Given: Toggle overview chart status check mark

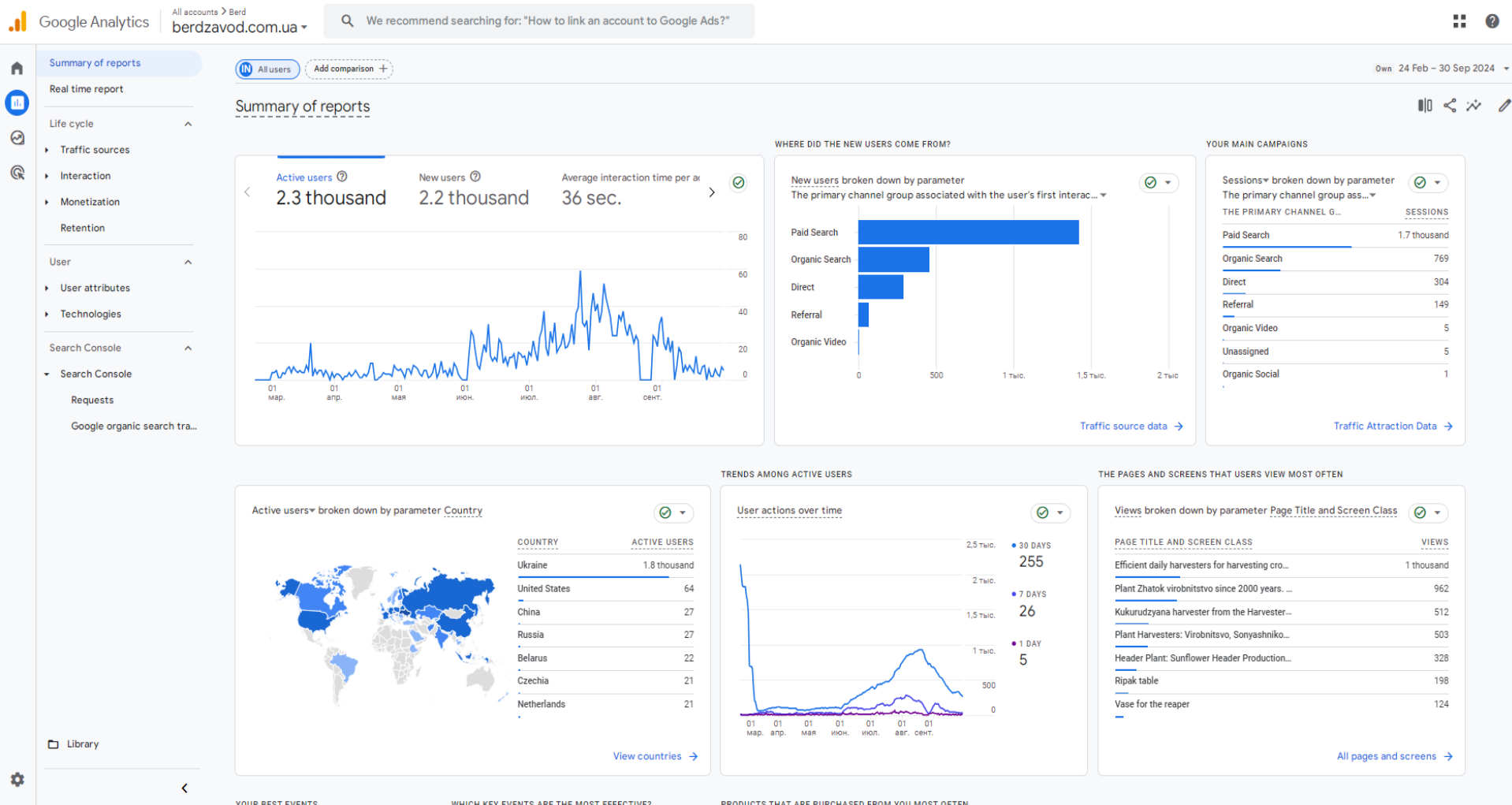Looking at the screenshot, I should pyautogui.click(x=739, y=182).
